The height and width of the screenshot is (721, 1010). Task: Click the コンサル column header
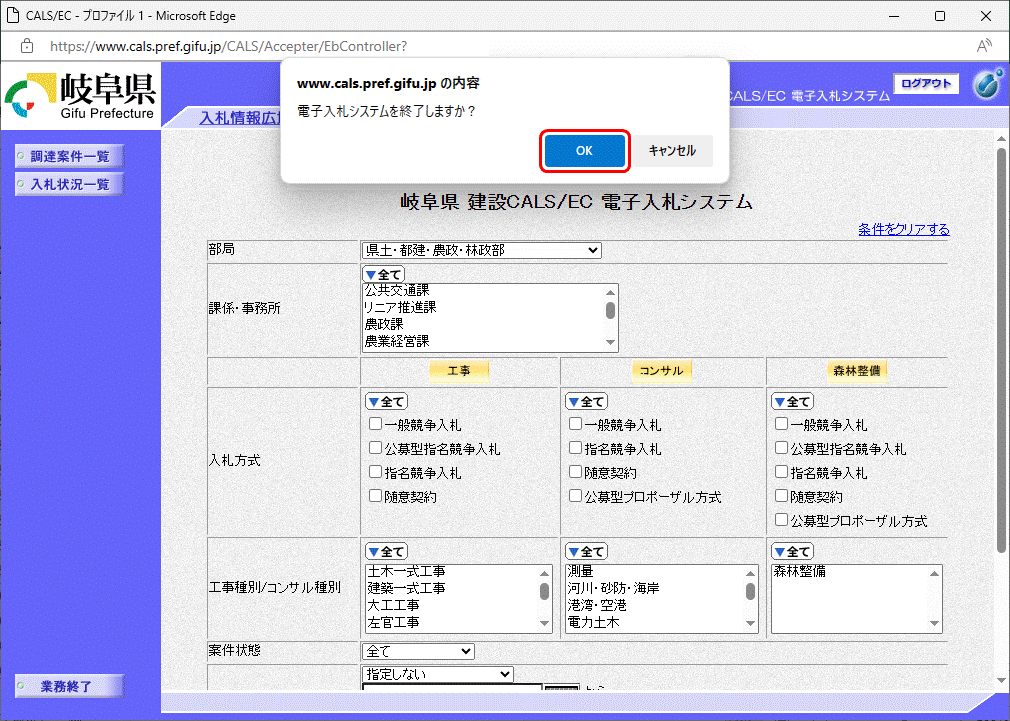[x=662, y=370]
